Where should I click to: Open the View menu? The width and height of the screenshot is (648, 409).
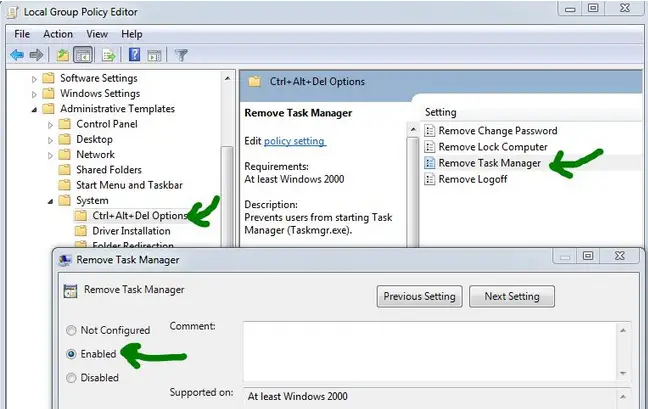97,34
